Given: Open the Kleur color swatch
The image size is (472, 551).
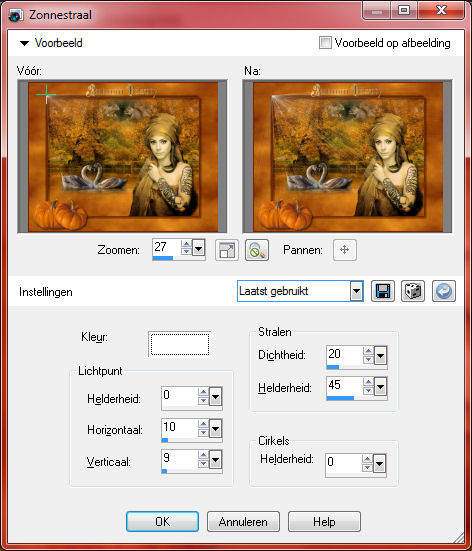Looking at the screenshot, I should pyautogui.click(x=180, y=344).
